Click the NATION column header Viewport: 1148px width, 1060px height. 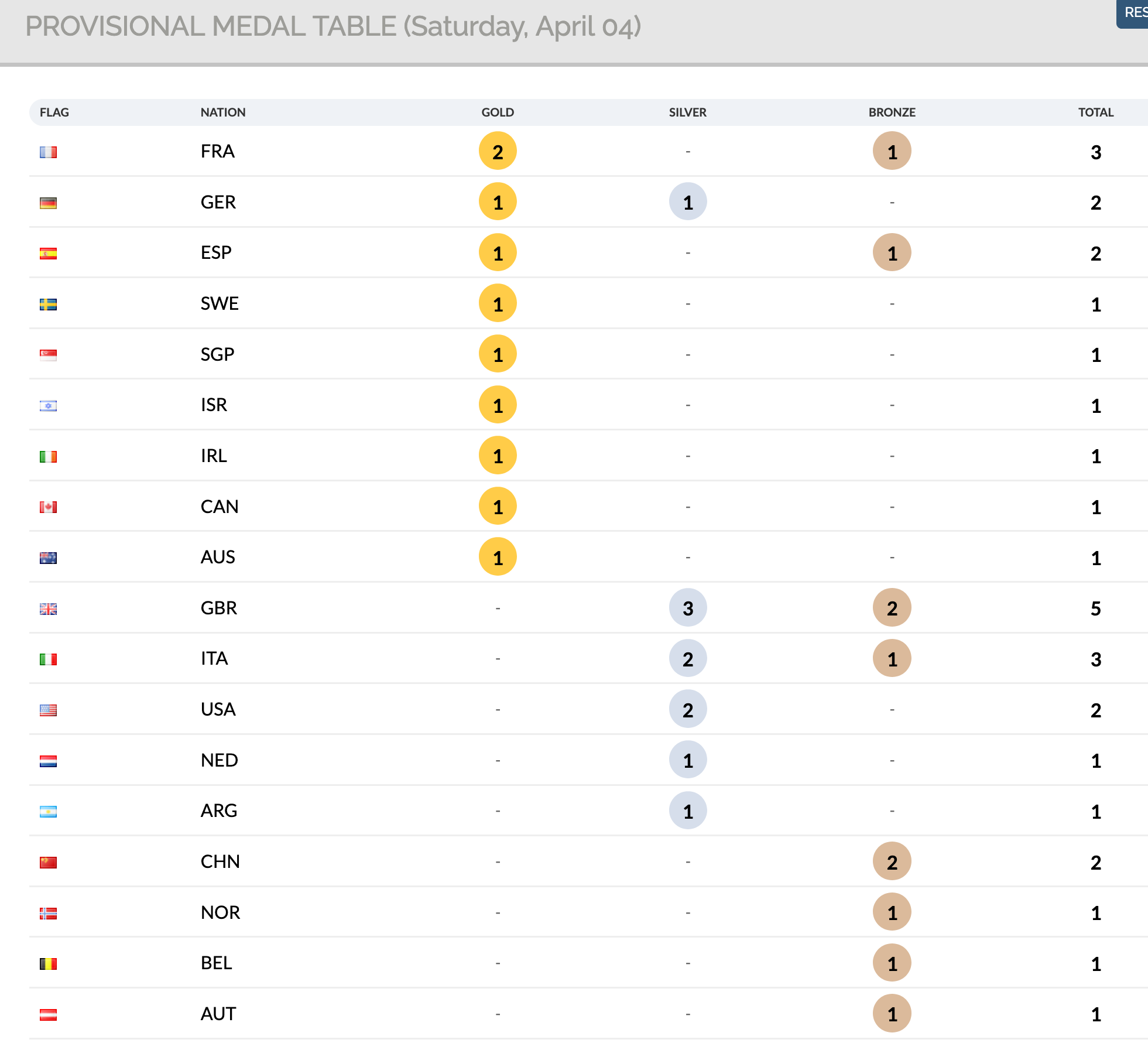pyautogui.click(x=223, y=112)
